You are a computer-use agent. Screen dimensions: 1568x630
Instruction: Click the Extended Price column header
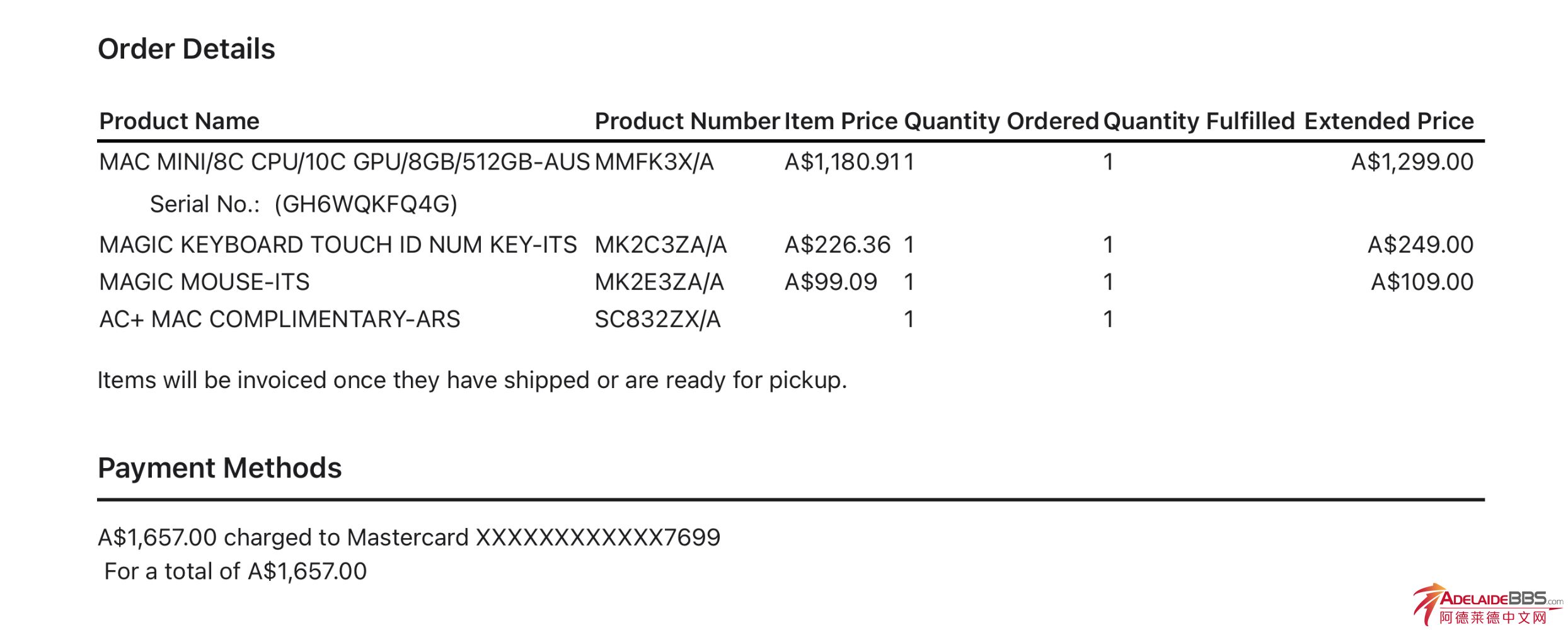(1388, 121)
